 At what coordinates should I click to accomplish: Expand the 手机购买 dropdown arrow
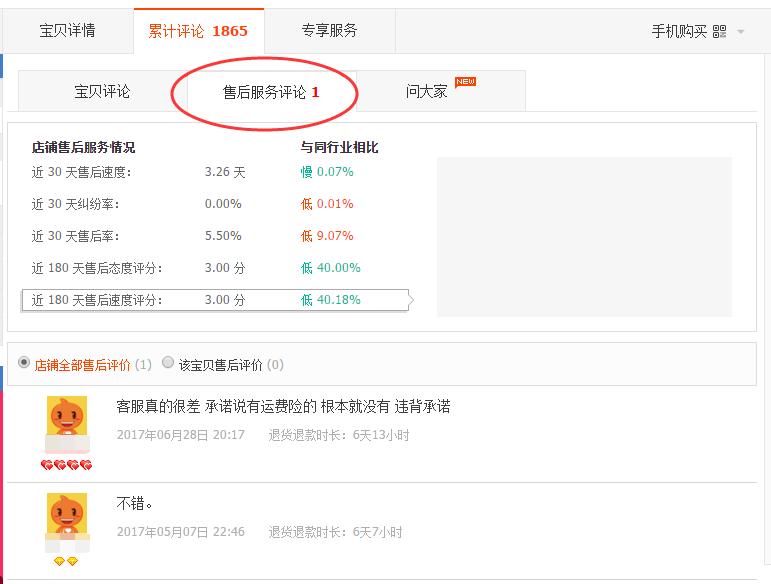tap(741, 32)
